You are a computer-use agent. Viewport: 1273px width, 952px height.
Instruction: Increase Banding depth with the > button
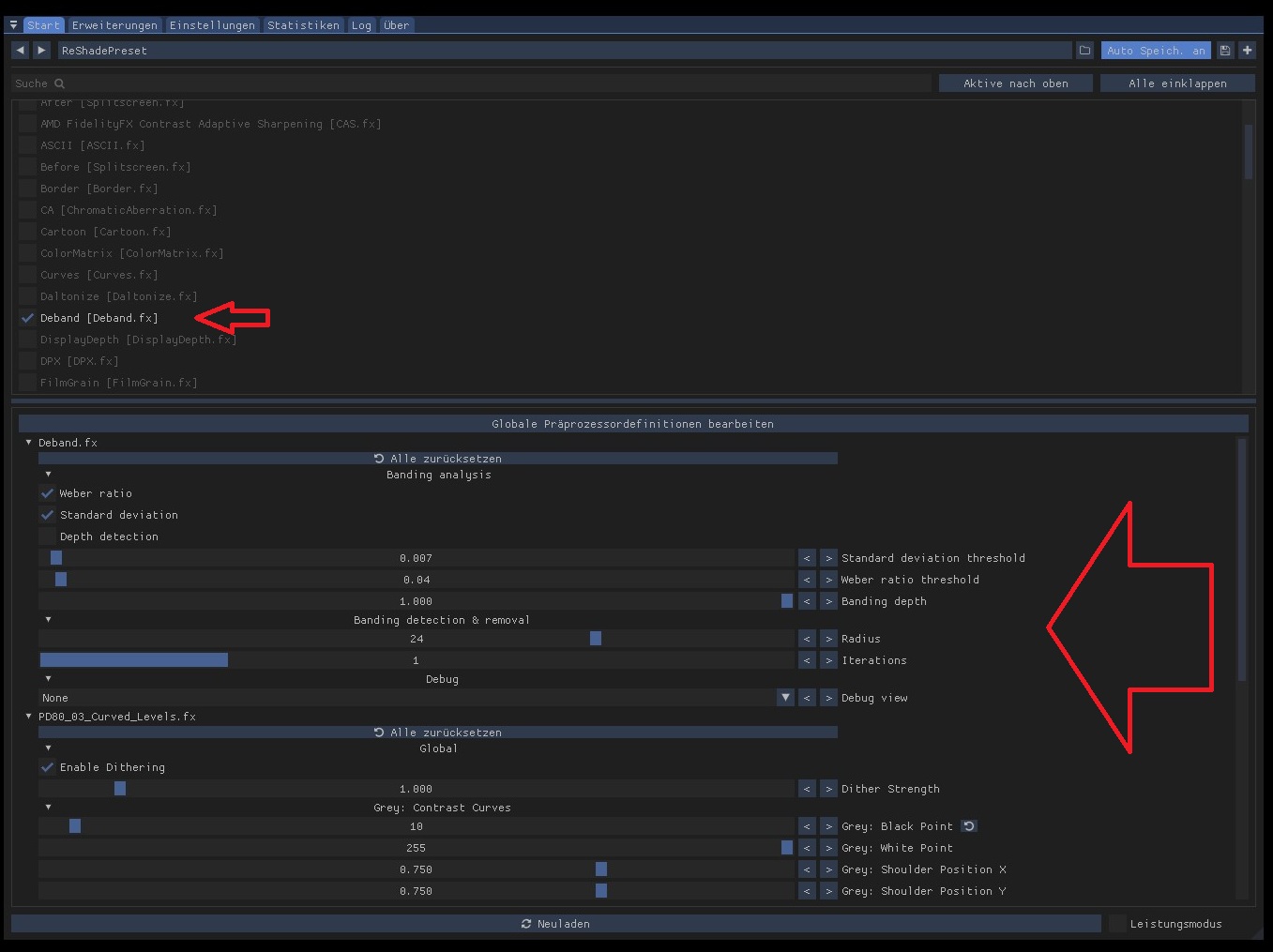pos(828,601)
